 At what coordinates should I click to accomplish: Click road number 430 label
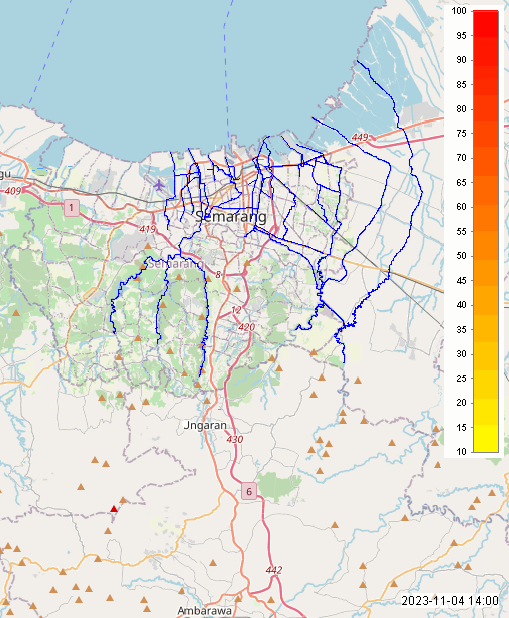[x=235, y=439]
